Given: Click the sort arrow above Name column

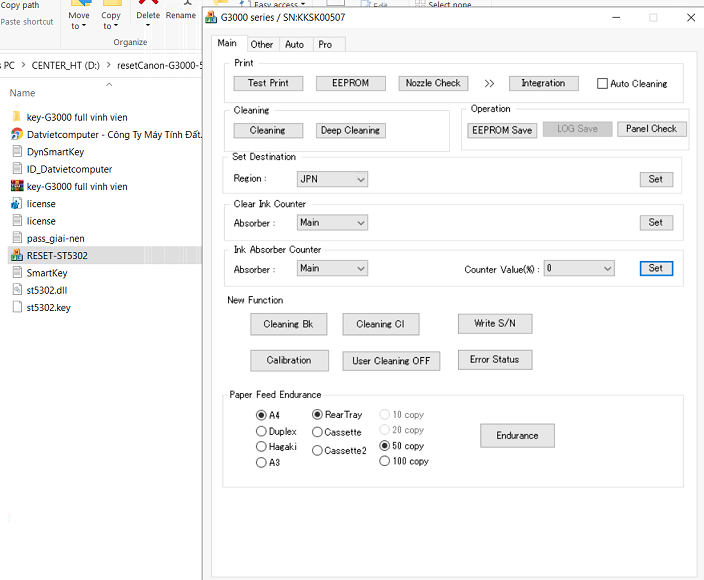Looking at the screenshot, I should point(109,84).
